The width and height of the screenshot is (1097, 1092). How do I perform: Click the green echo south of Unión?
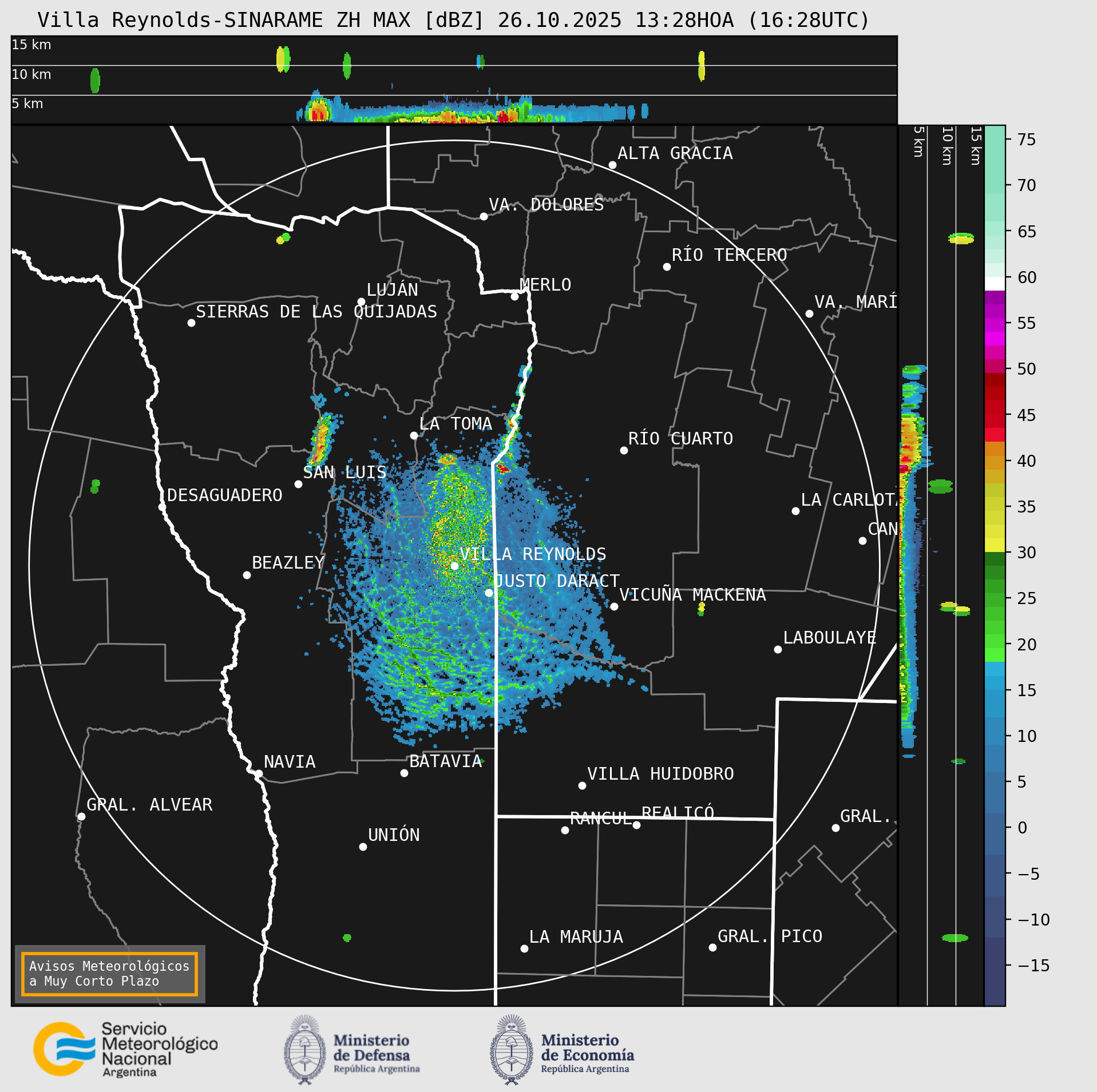pos(347,938)
